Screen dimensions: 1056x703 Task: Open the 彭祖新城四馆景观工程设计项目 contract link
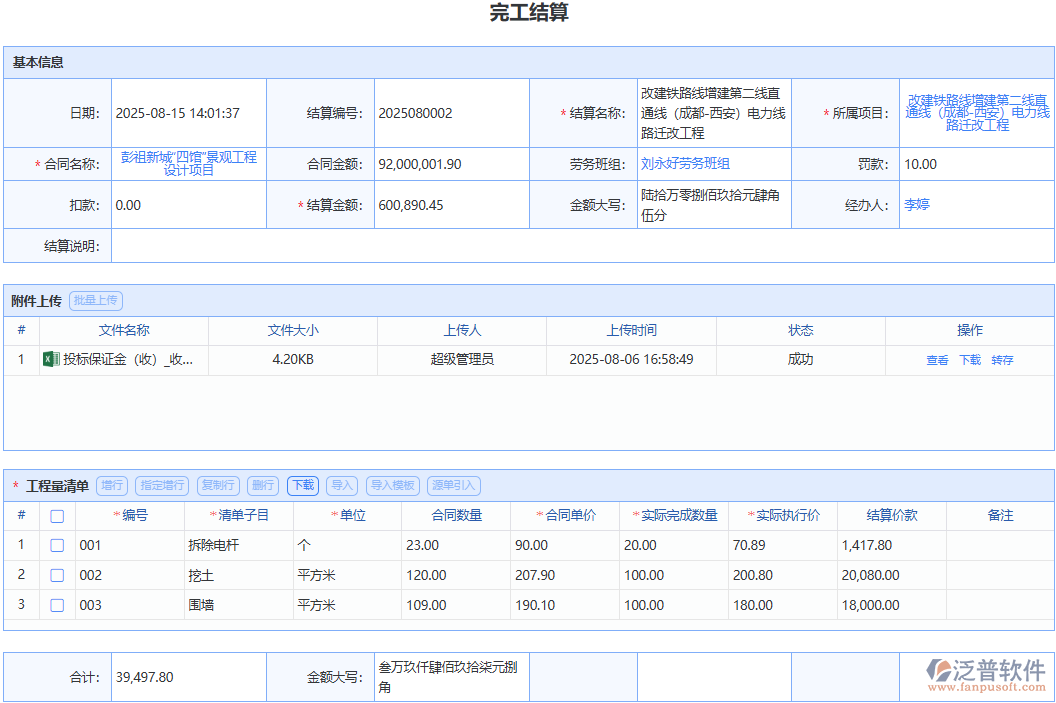(x=189, y=163)
